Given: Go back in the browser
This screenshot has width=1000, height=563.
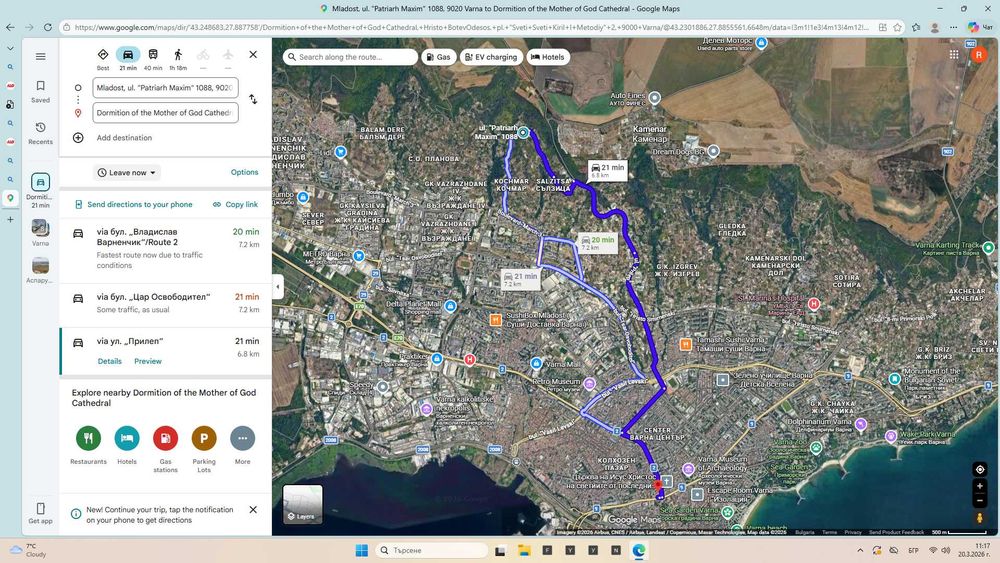Looking at the screenshot, I should coord(10,27).
